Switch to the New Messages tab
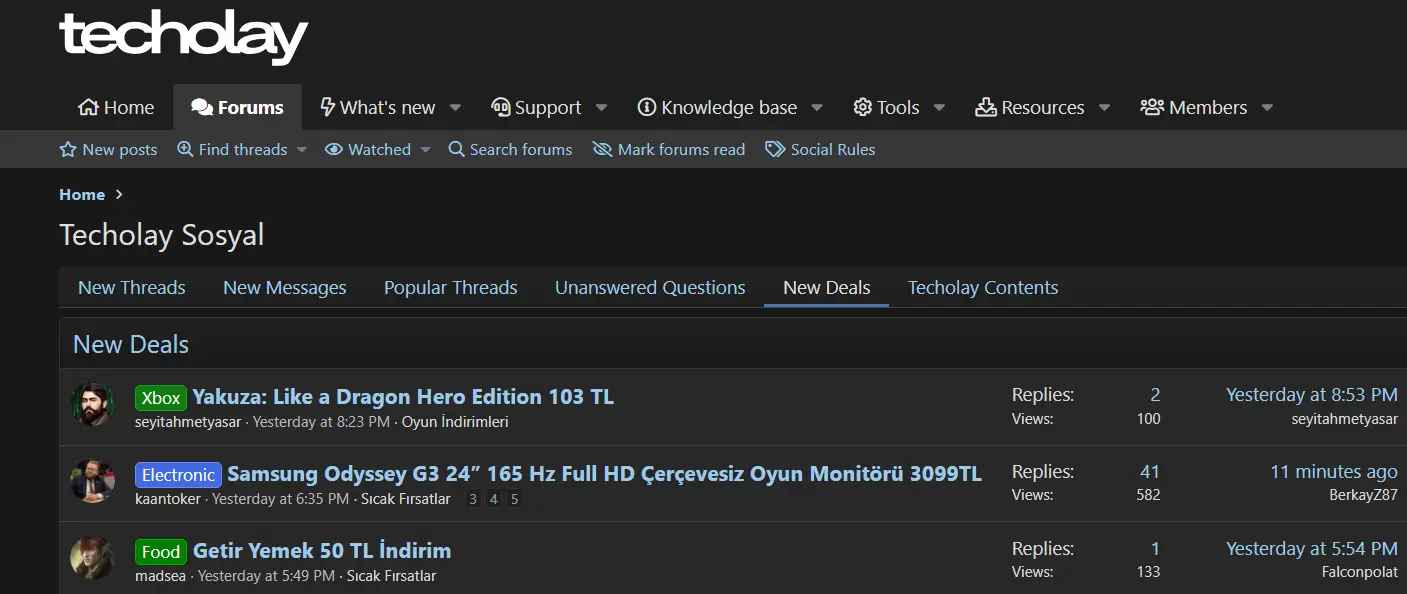This screenshot has width=1407, height=594. [285, 287]
